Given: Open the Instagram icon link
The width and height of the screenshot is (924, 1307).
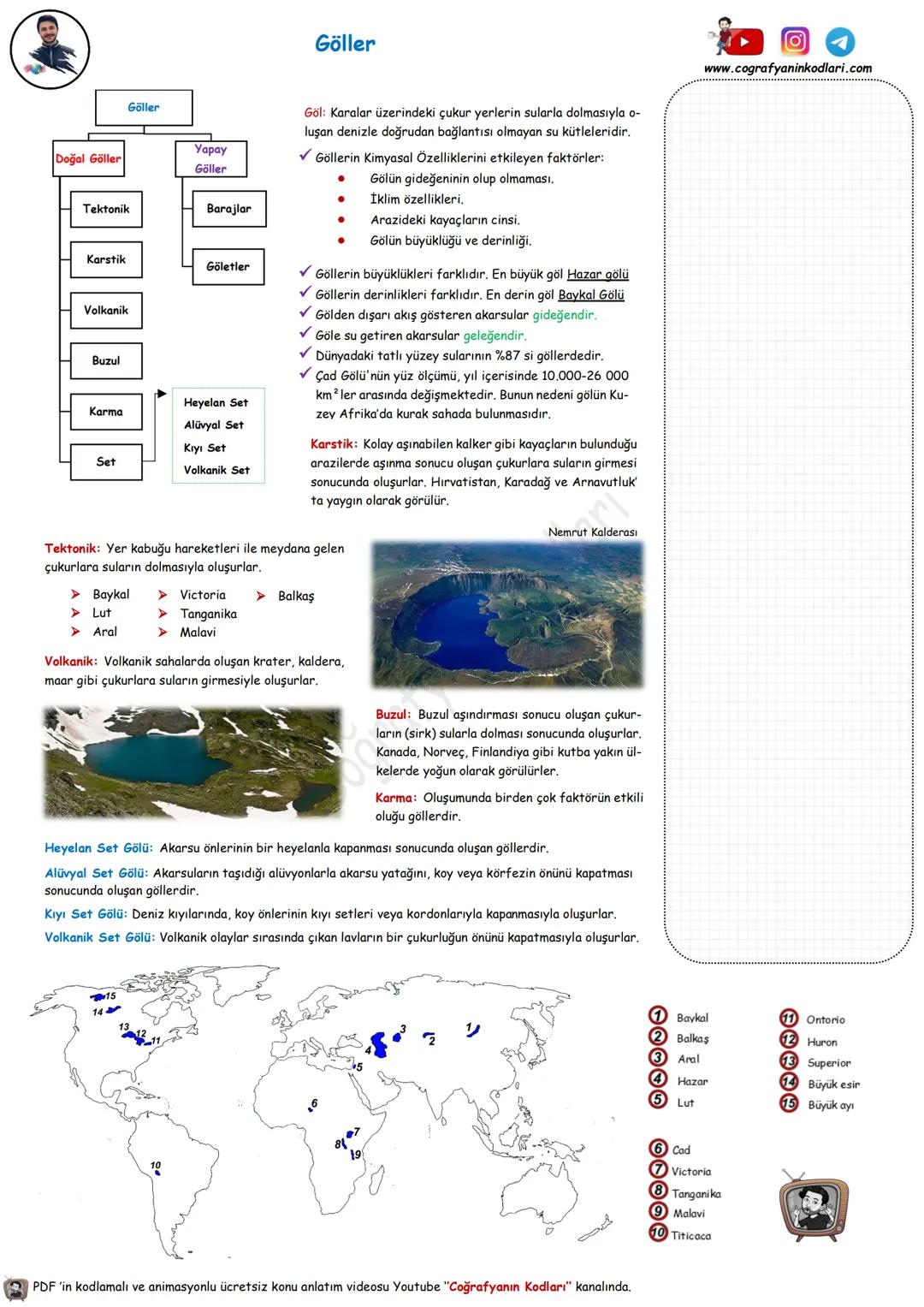Looking at the screenshot, I should coord(795,40).
